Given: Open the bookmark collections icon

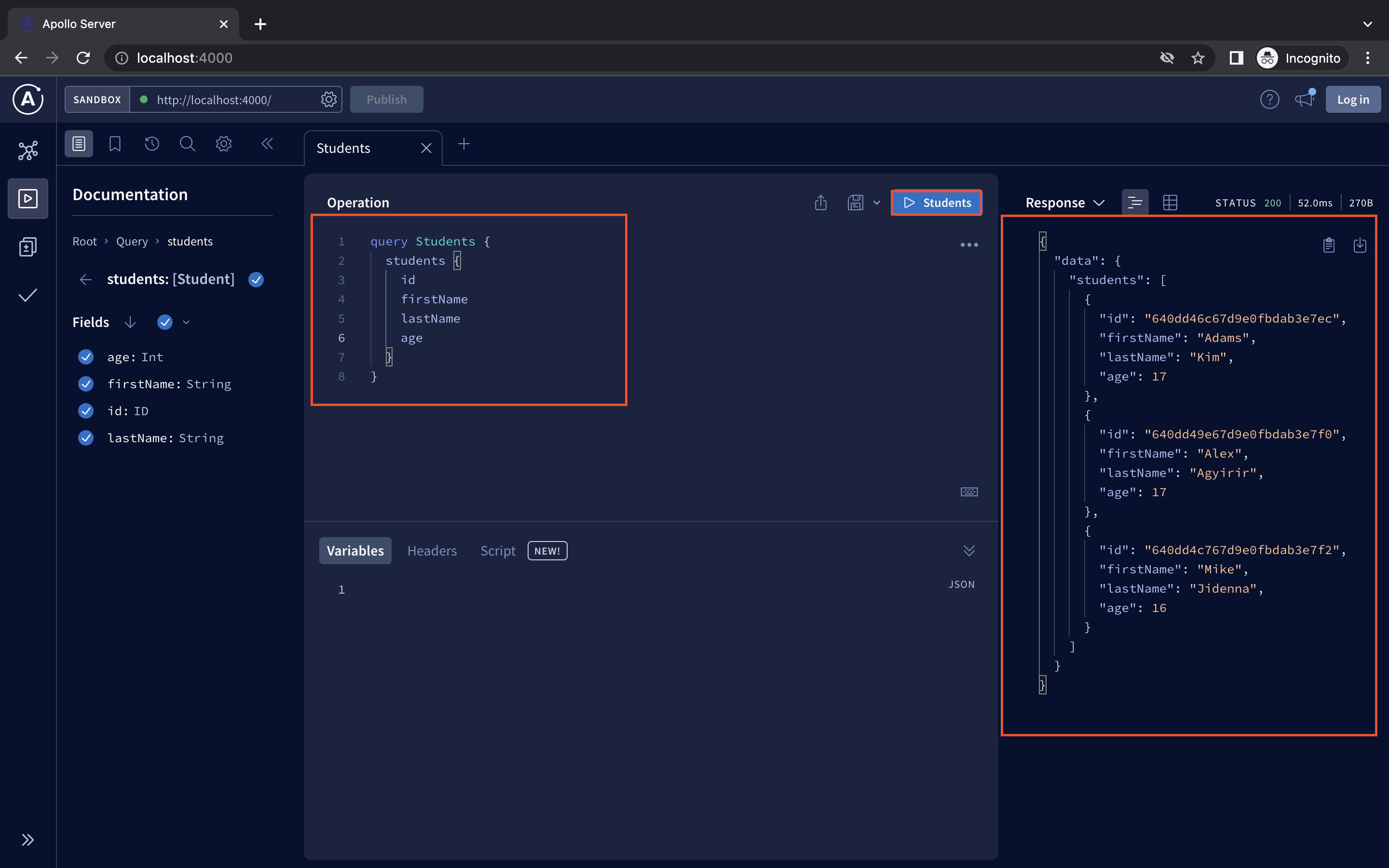Looking at the screenshot, I should [115, 144].
